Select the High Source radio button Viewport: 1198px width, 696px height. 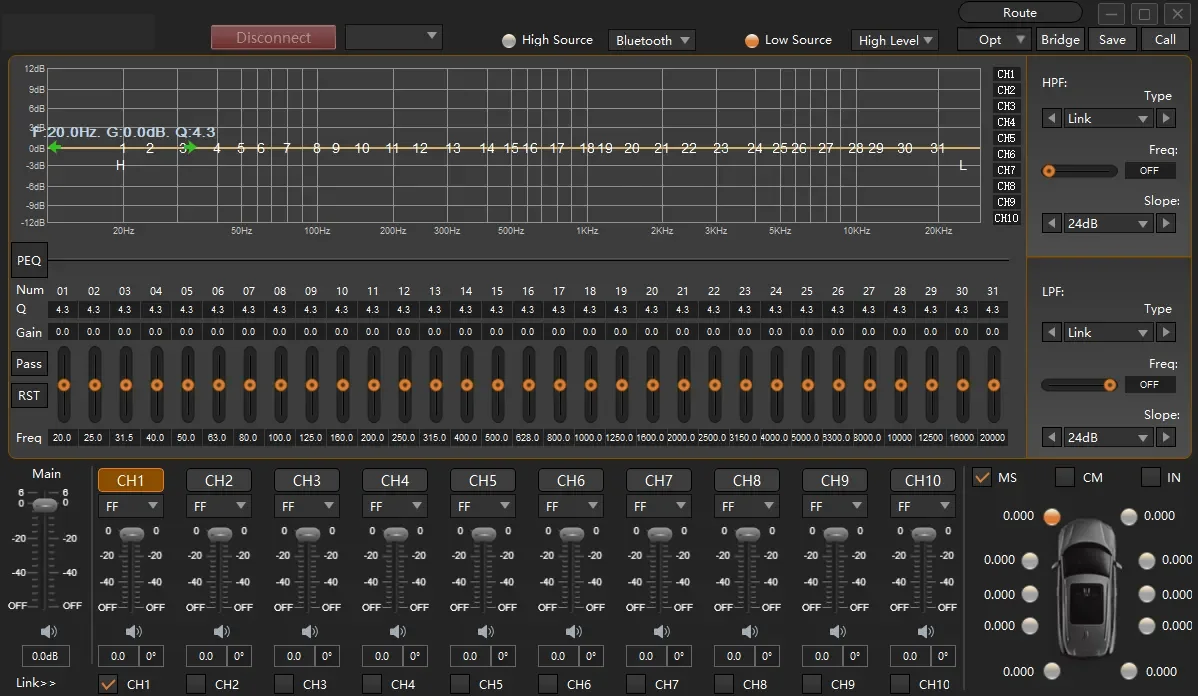click(x=509, y=40)
